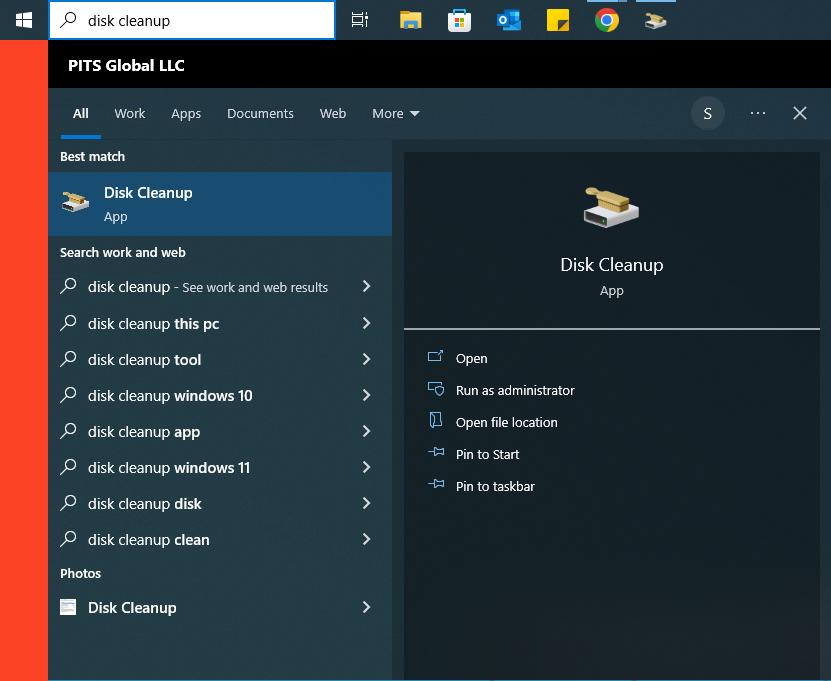Click the Run as administrator shield icon
Screen dimensions: 831x681
436,389
